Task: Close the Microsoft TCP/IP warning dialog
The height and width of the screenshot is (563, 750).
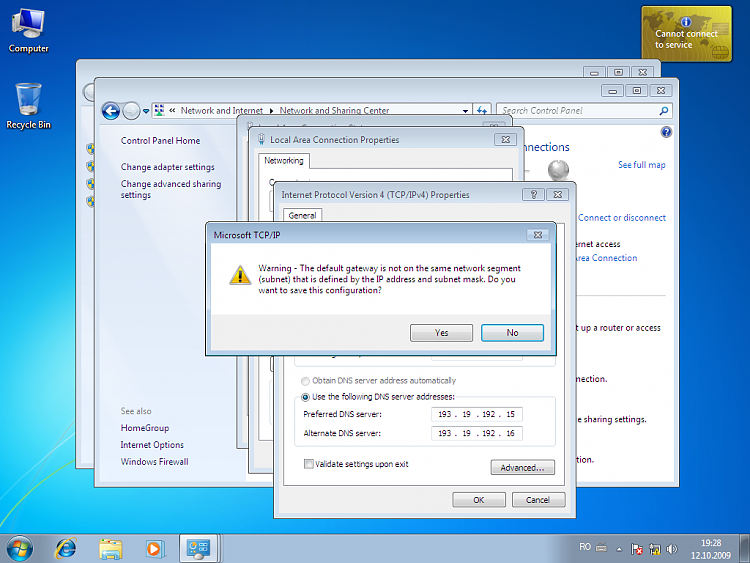Action: [x=538, y=235]
